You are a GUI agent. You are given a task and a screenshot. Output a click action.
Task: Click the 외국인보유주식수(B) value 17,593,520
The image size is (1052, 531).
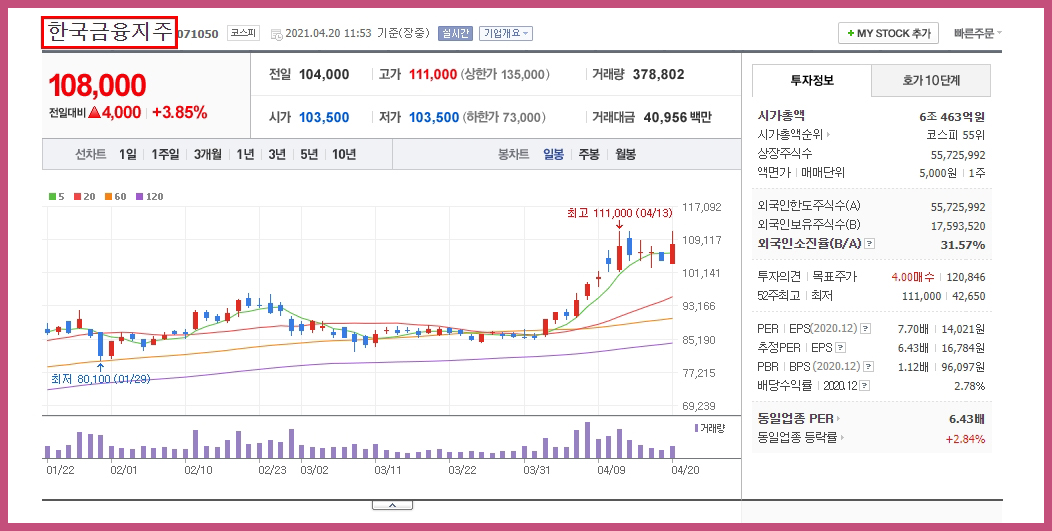coord(958,226)
